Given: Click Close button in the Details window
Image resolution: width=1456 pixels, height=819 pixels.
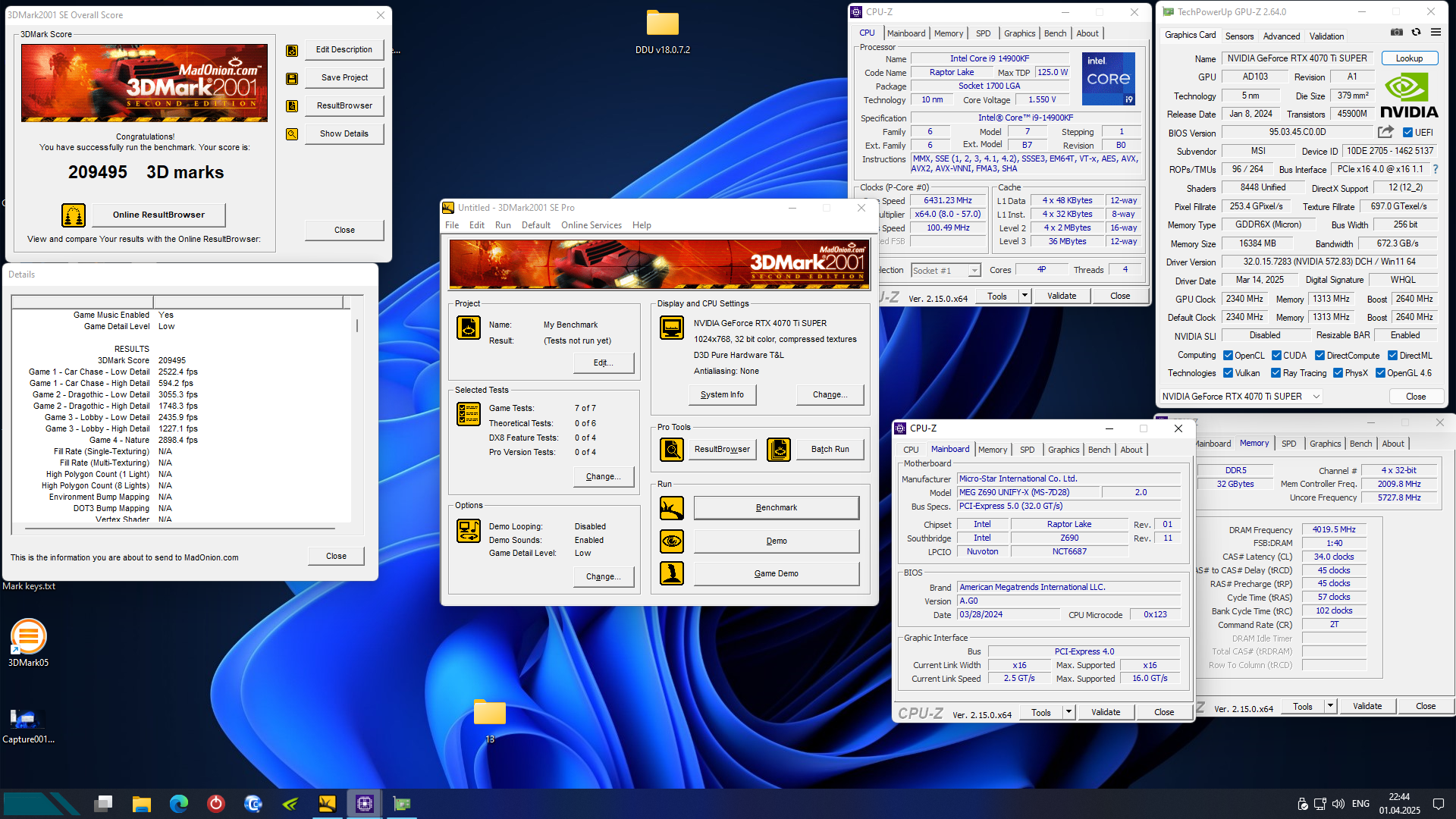Looking at the screenshot, I should click(336, 556).
